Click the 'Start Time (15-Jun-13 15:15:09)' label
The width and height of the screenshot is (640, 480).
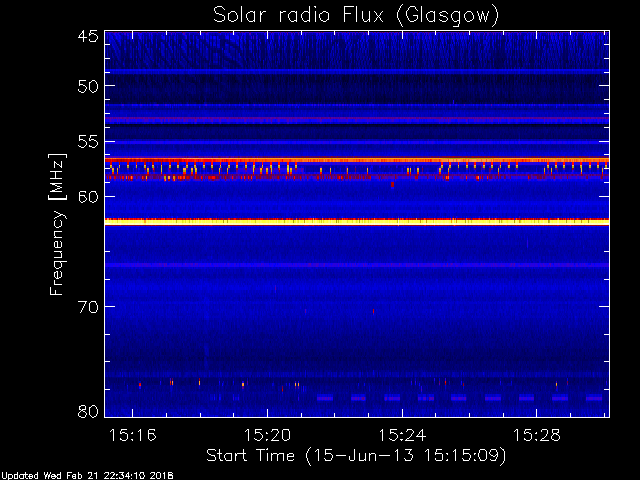(356, 456)
